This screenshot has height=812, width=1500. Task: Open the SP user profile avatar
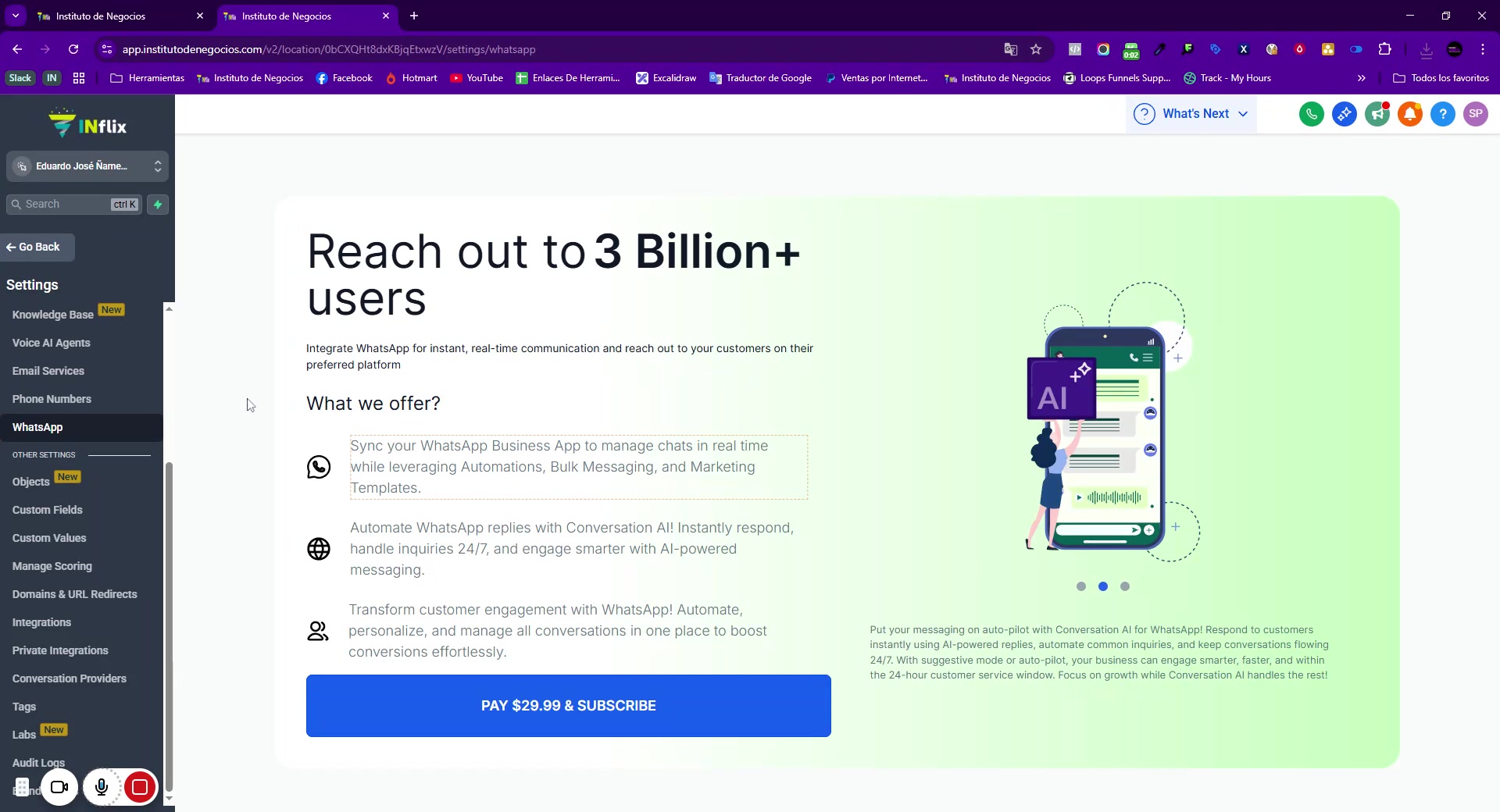point(1475,114)
